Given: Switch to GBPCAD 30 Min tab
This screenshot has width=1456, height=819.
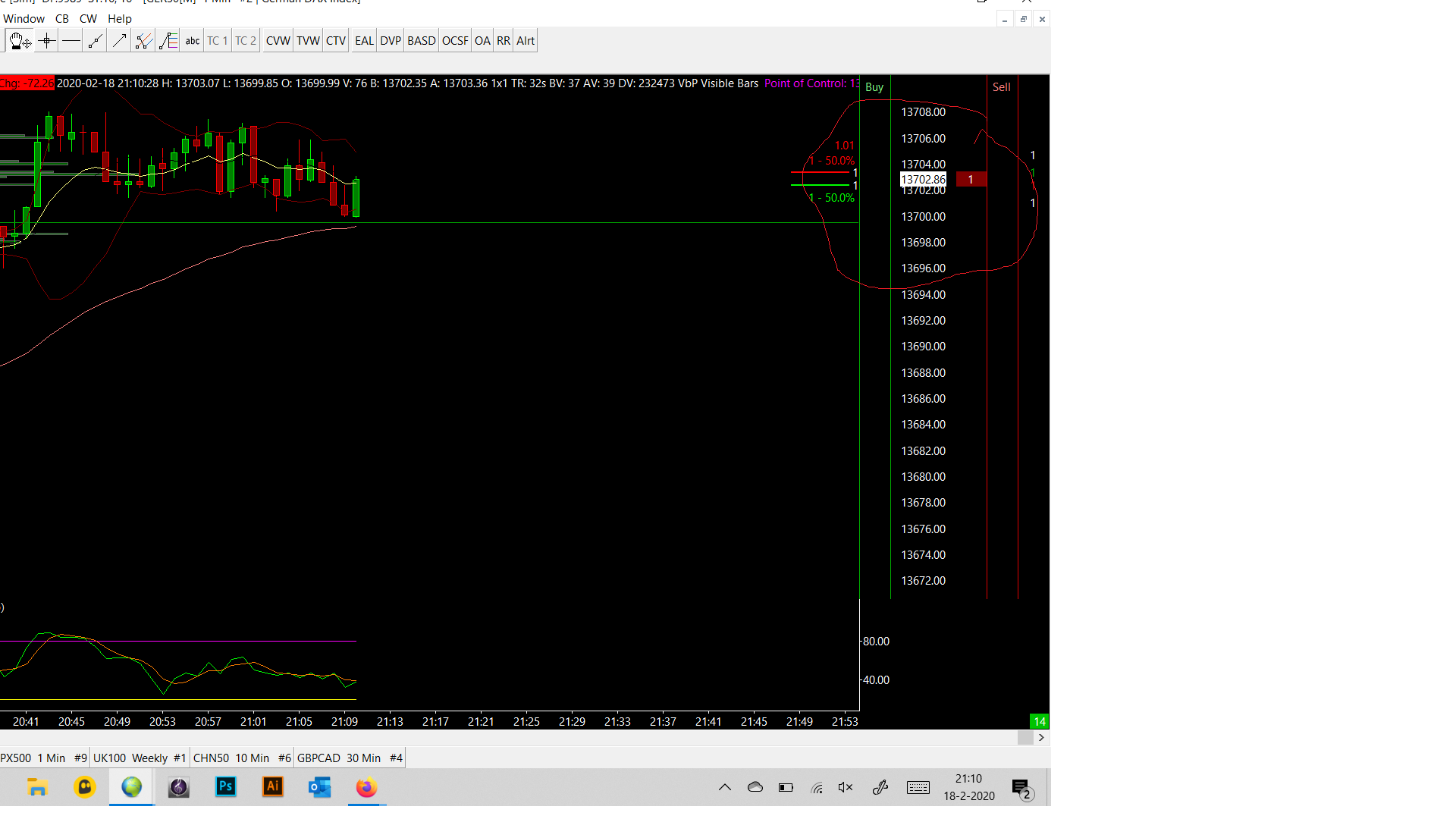Looking at the screenshot, I should (x=350, y=758).
